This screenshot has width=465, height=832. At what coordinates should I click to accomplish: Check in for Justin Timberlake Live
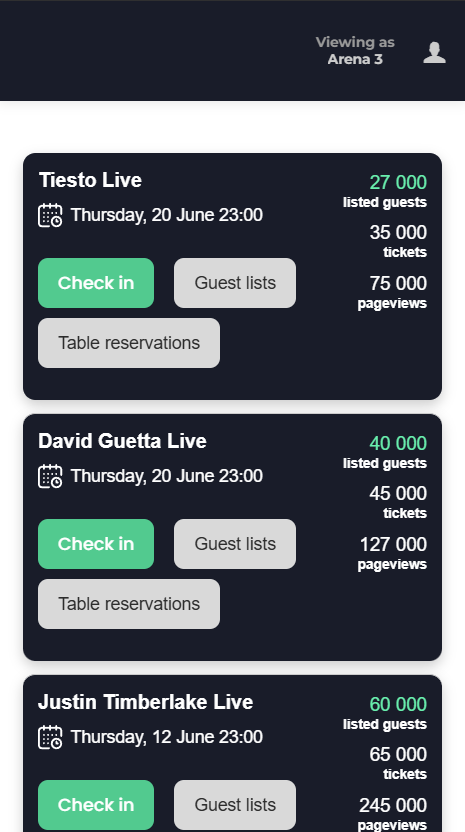pyautogui.click(x=96, y=805)
